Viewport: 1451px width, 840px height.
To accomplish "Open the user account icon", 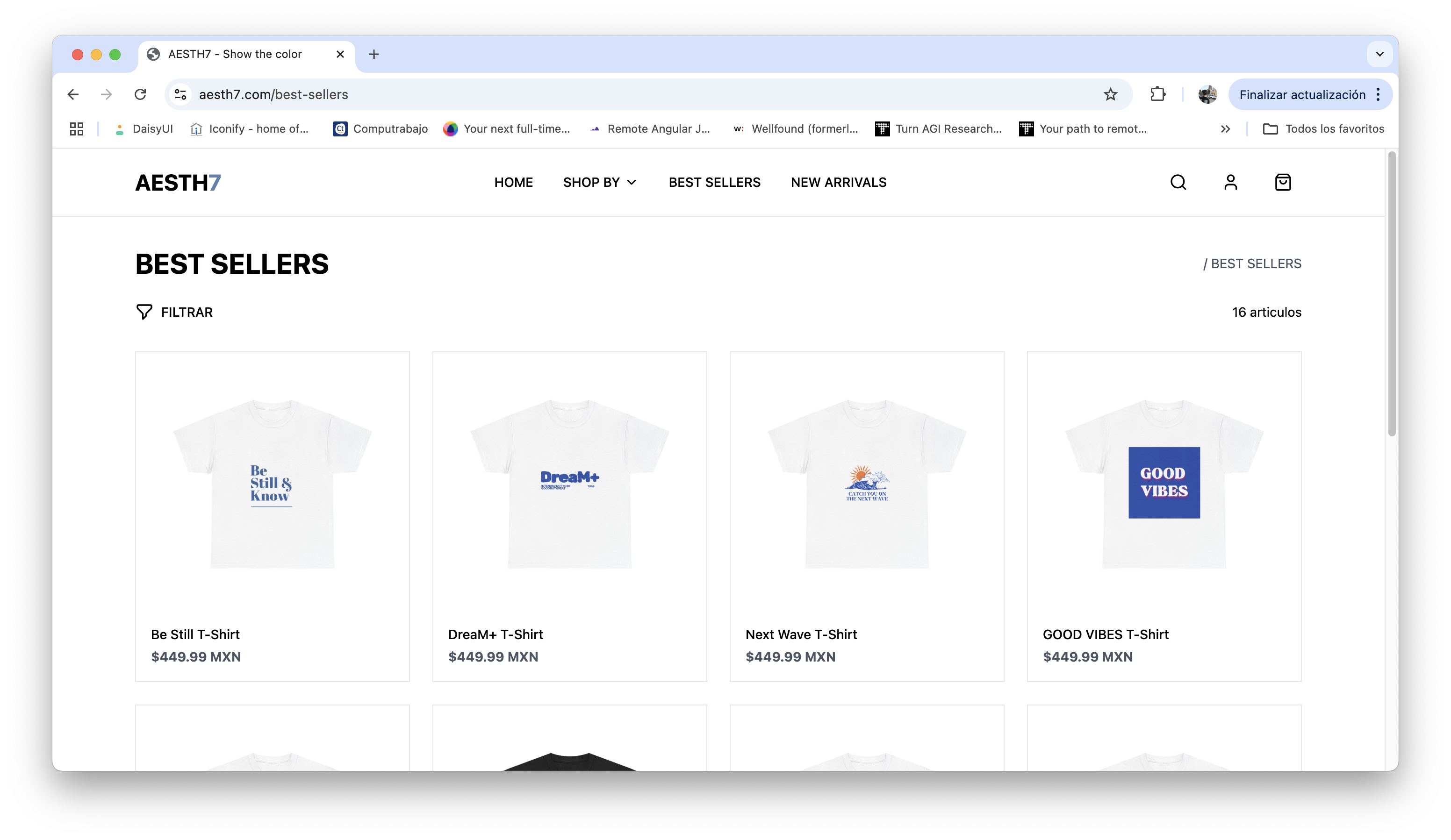I will [x=1230, y=182].
